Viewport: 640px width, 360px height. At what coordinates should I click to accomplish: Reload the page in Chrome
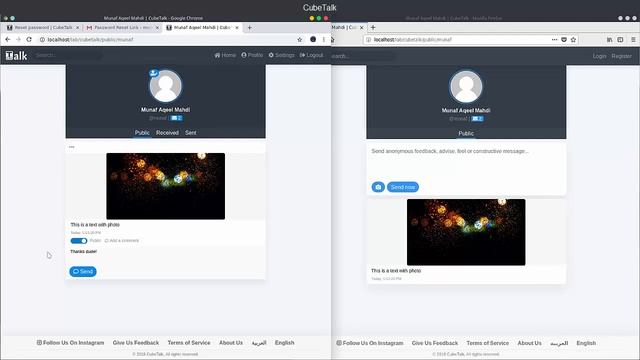click(x=29, y=40)
